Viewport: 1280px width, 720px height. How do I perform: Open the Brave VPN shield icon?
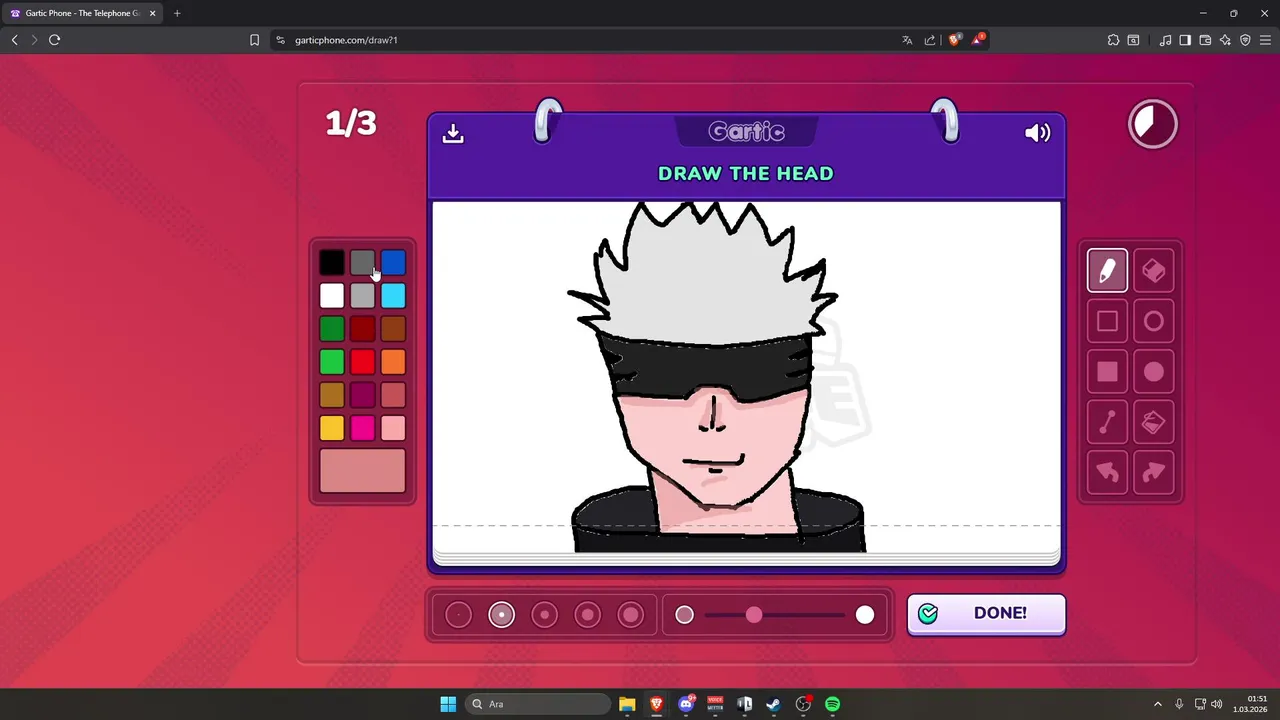[x=1245, y=40]
